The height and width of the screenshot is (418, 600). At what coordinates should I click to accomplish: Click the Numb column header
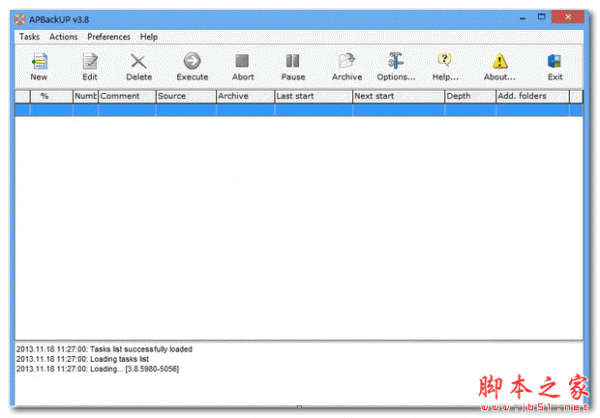coord(86,96)
